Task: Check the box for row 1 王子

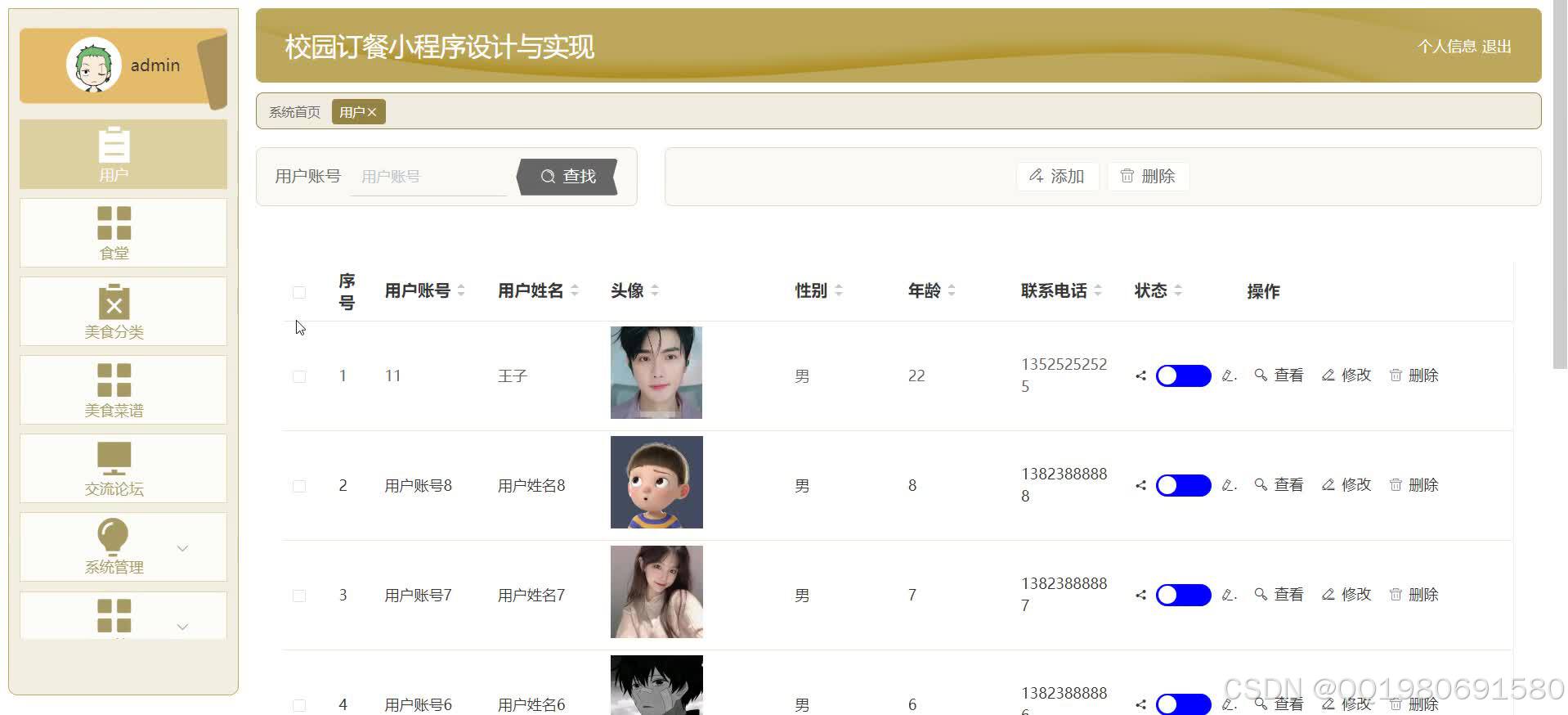Action: click(x=299, y=376)
